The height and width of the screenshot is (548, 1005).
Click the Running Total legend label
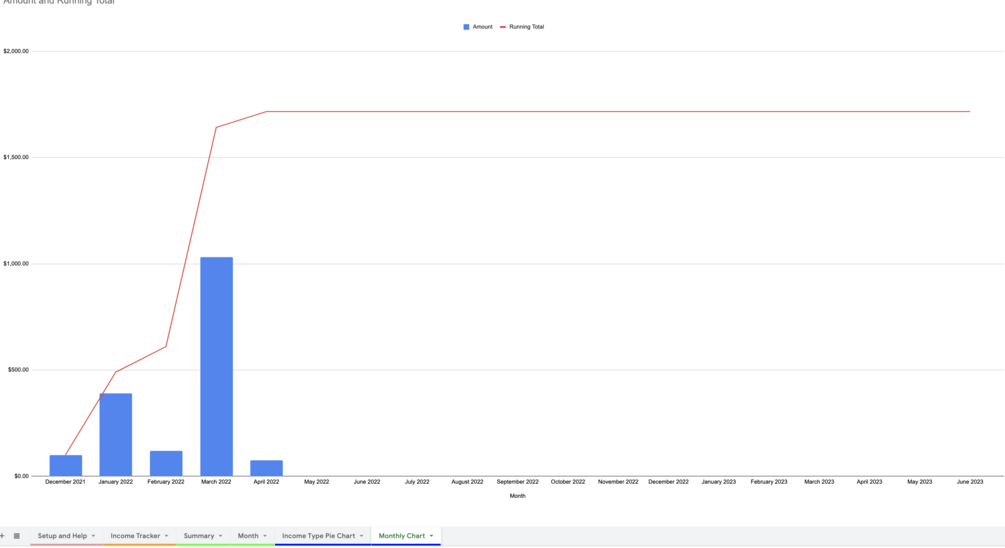pos(527,27)
